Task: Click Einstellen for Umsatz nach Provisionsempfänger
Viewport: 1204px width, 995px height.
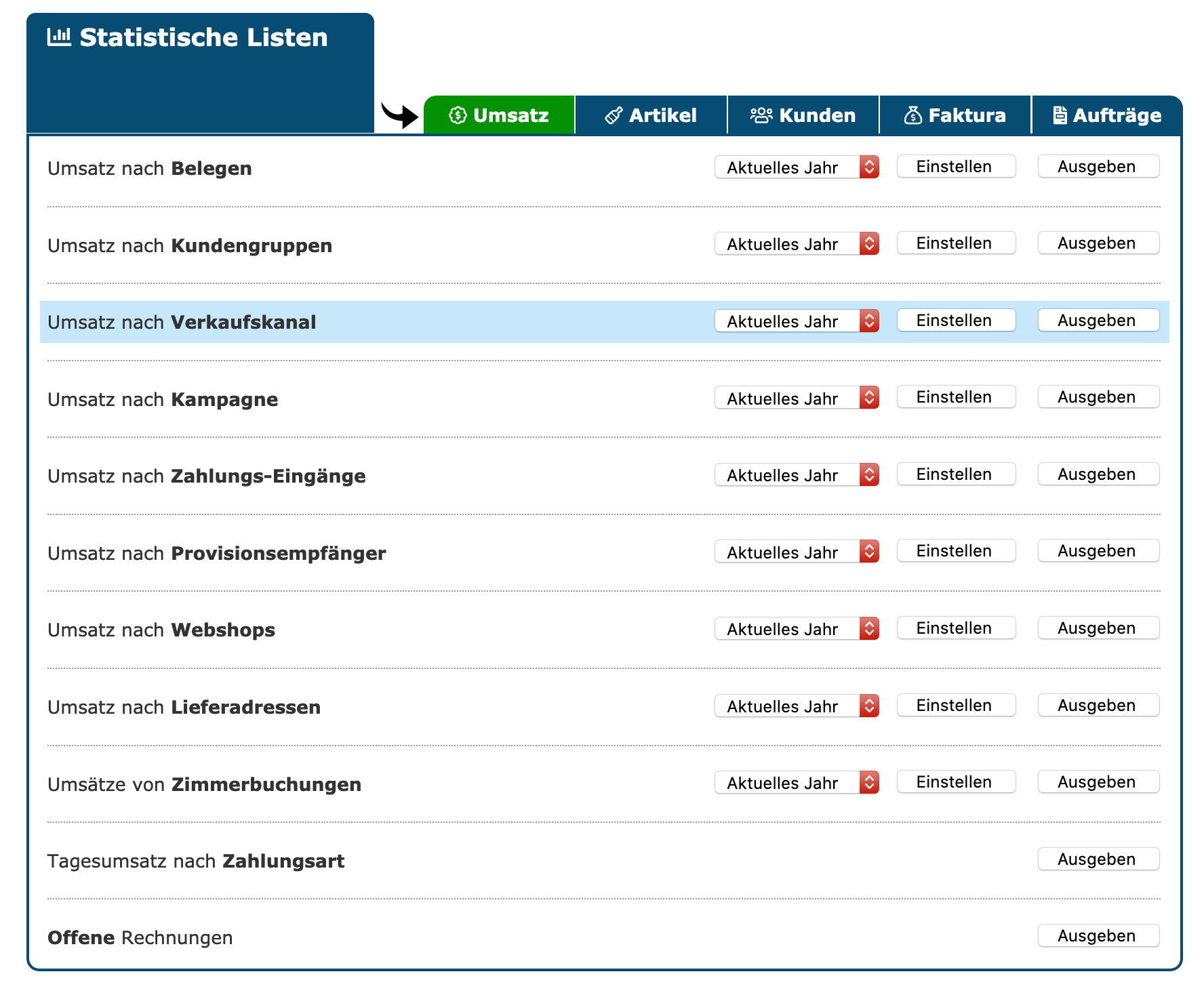Action: click(x=955, y=551)
